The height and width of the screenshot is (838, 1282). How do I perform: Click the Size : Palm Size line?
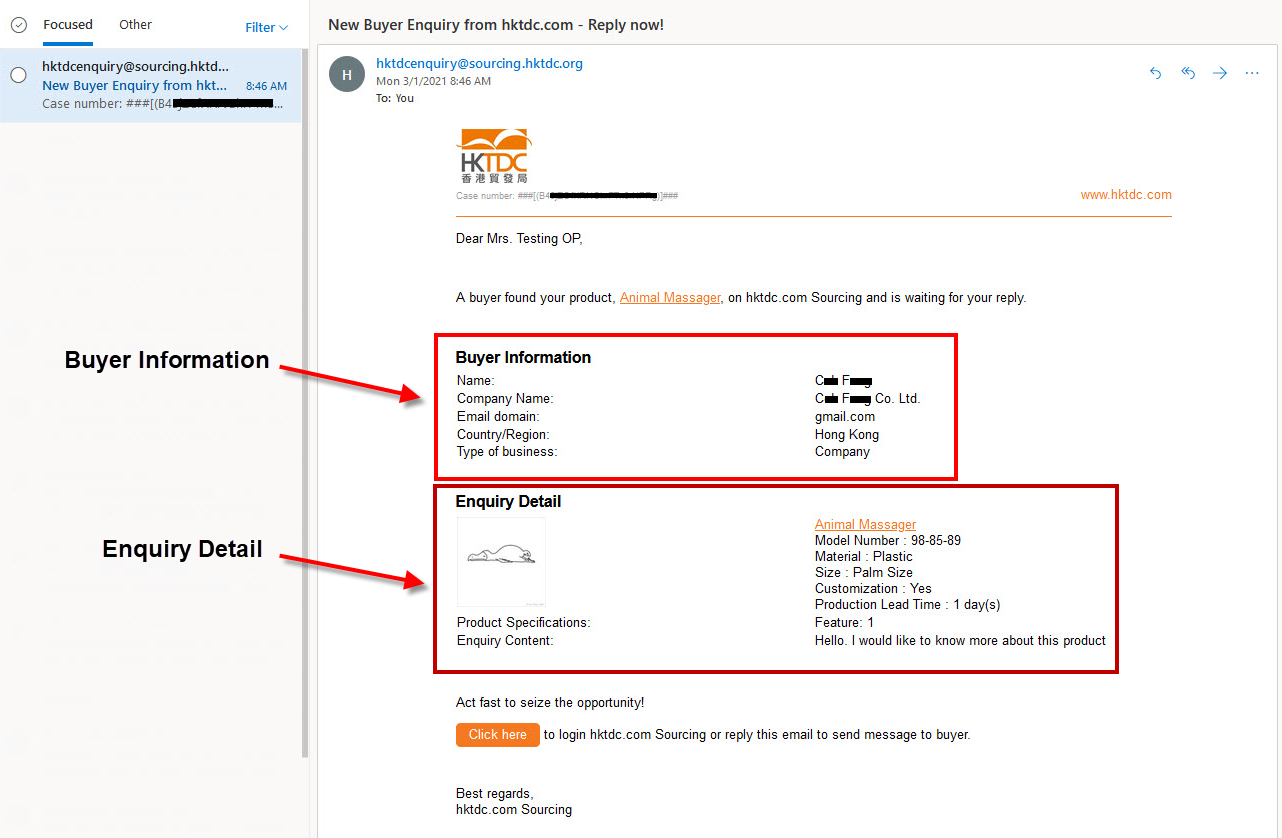click(x=864, y=573)
